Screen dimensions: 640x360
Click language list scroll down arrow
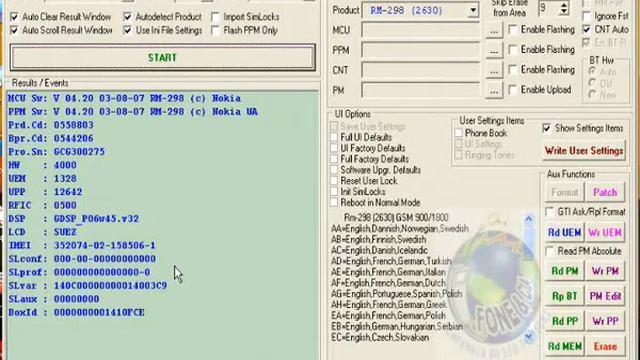click(529, 337)
